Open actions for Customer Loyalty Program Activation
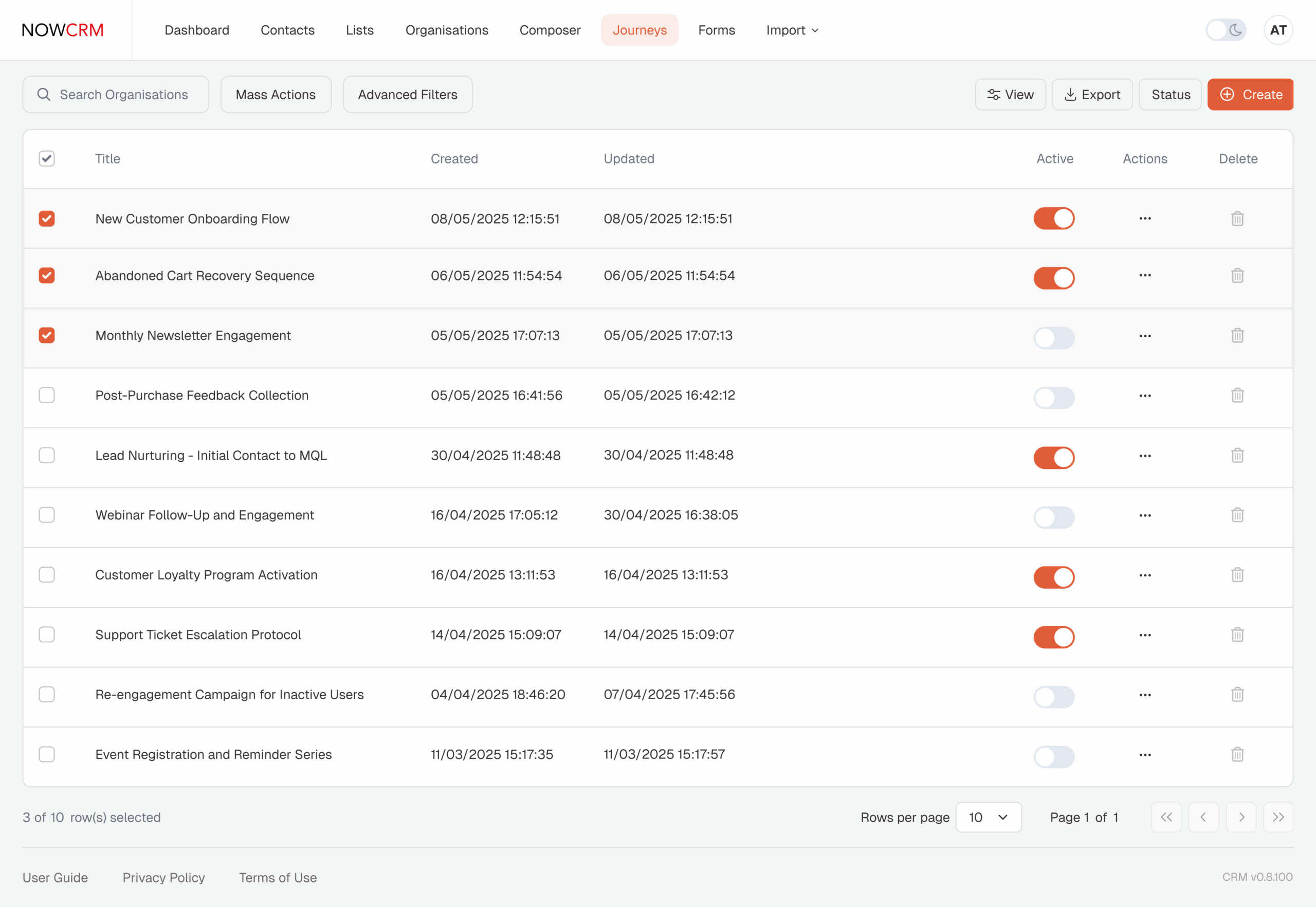This screenshot has height=907, width=1316. (1145, 575)
